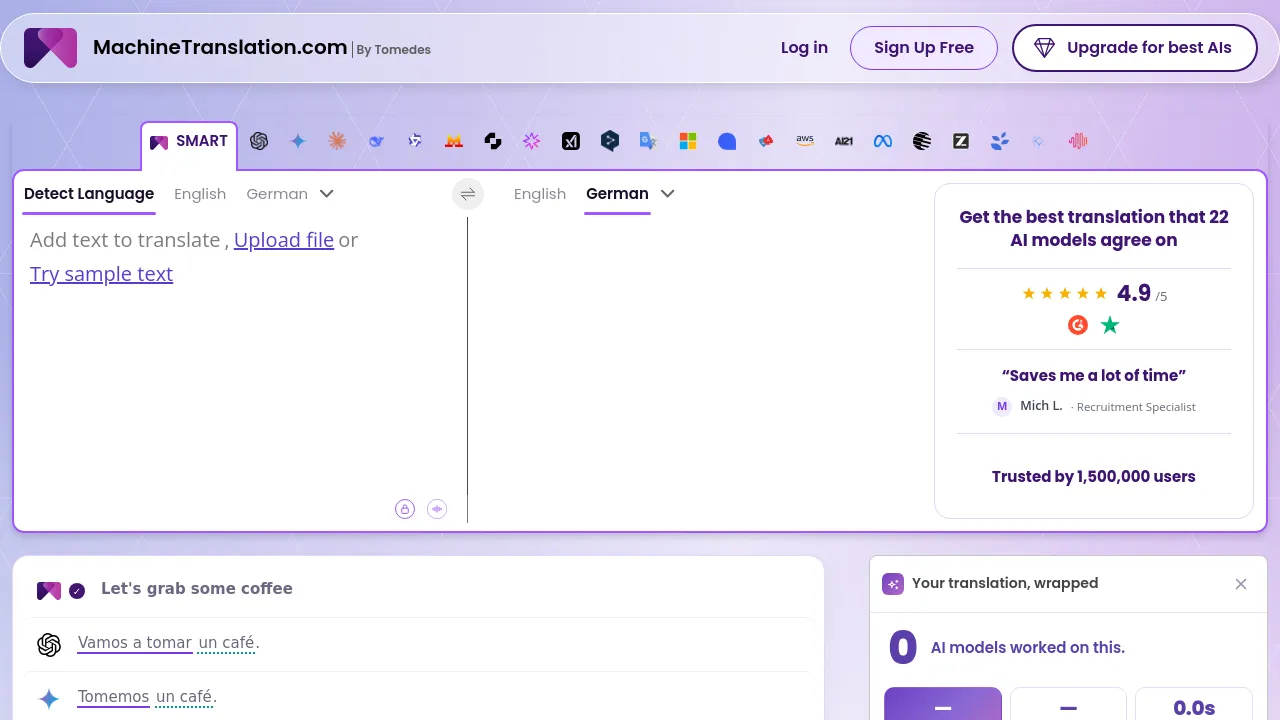Click the green Trustpilot star icon
The image size is (1280, 720).
1110,325
